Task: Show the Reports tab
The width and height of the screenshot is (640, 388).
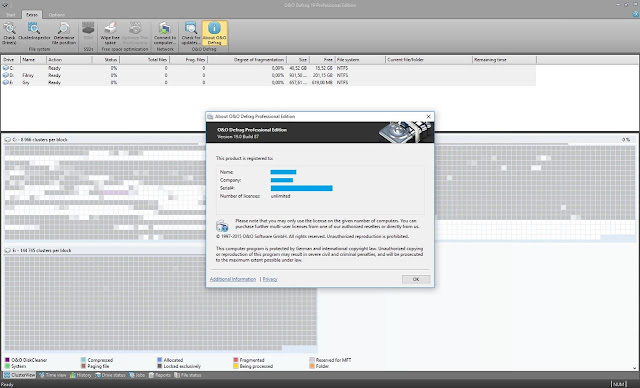Action: (160, 375)
